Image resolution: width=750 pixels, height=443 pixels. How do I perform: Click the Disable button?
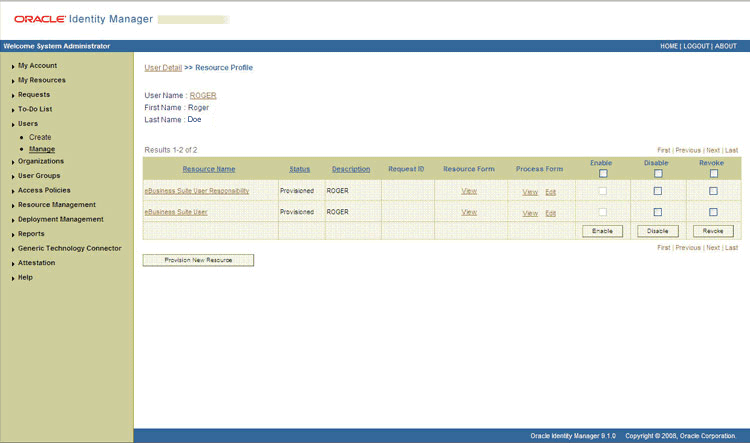coord(658,231)
